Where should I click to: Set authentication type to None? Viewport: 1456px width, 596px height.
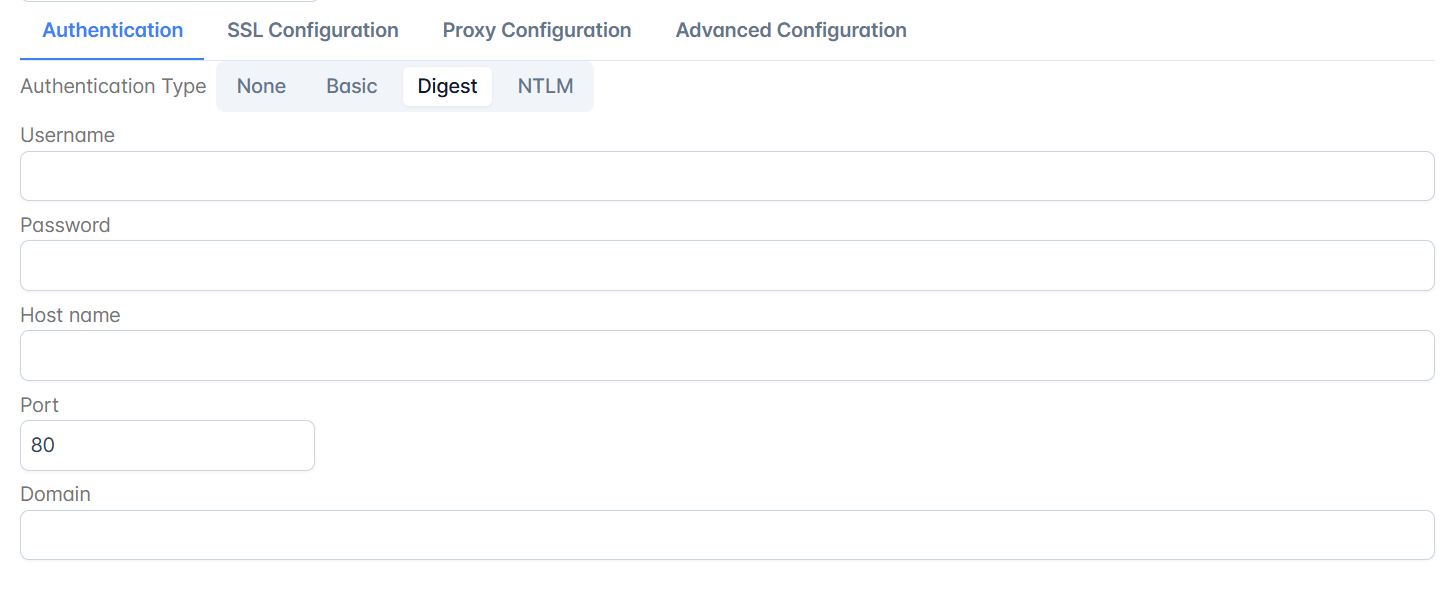(261, 86)
